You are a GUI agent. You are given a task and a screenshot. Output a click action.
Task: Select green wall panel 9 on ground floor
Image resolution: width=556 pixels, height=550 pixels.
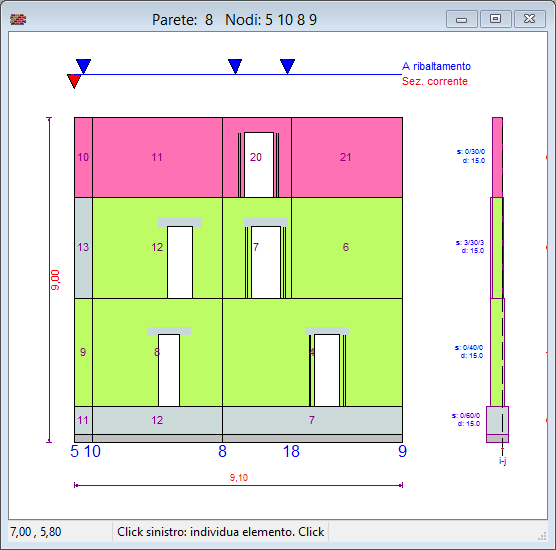click(83, 352)
